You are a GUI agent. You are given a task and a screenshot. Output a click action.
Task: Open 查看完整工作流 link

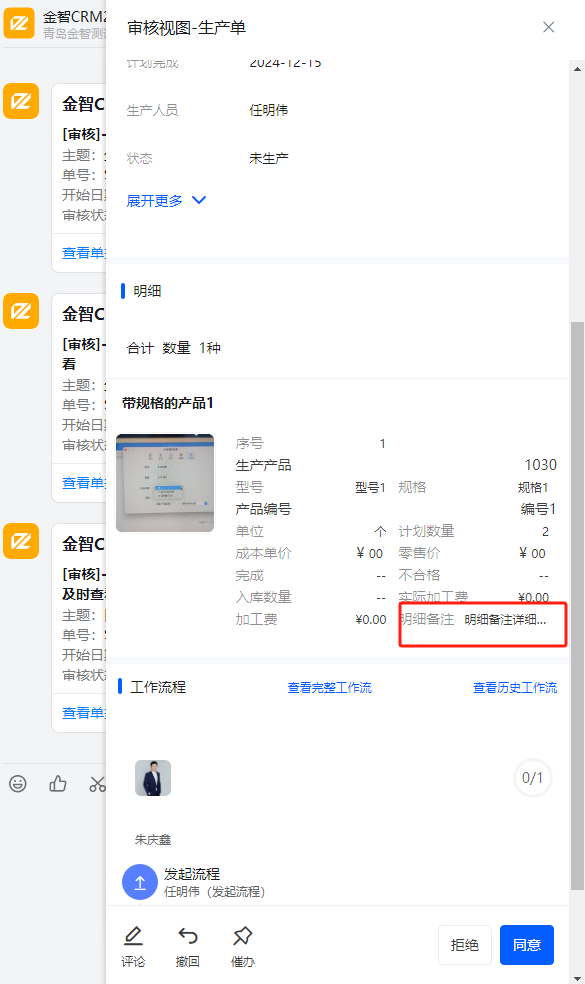click(330, 688)
